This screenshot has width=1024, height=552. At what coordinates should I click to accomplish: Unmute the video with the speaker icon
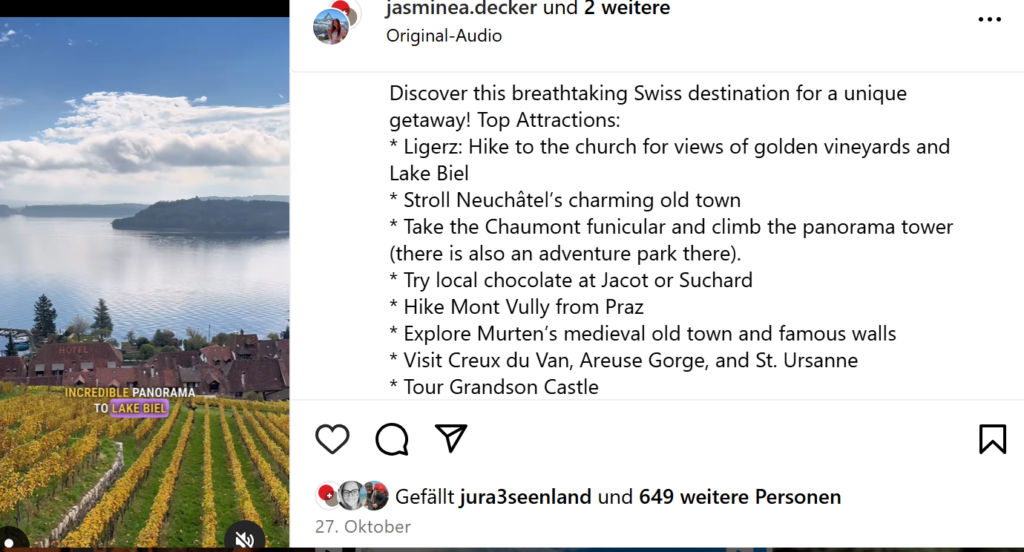245,539
